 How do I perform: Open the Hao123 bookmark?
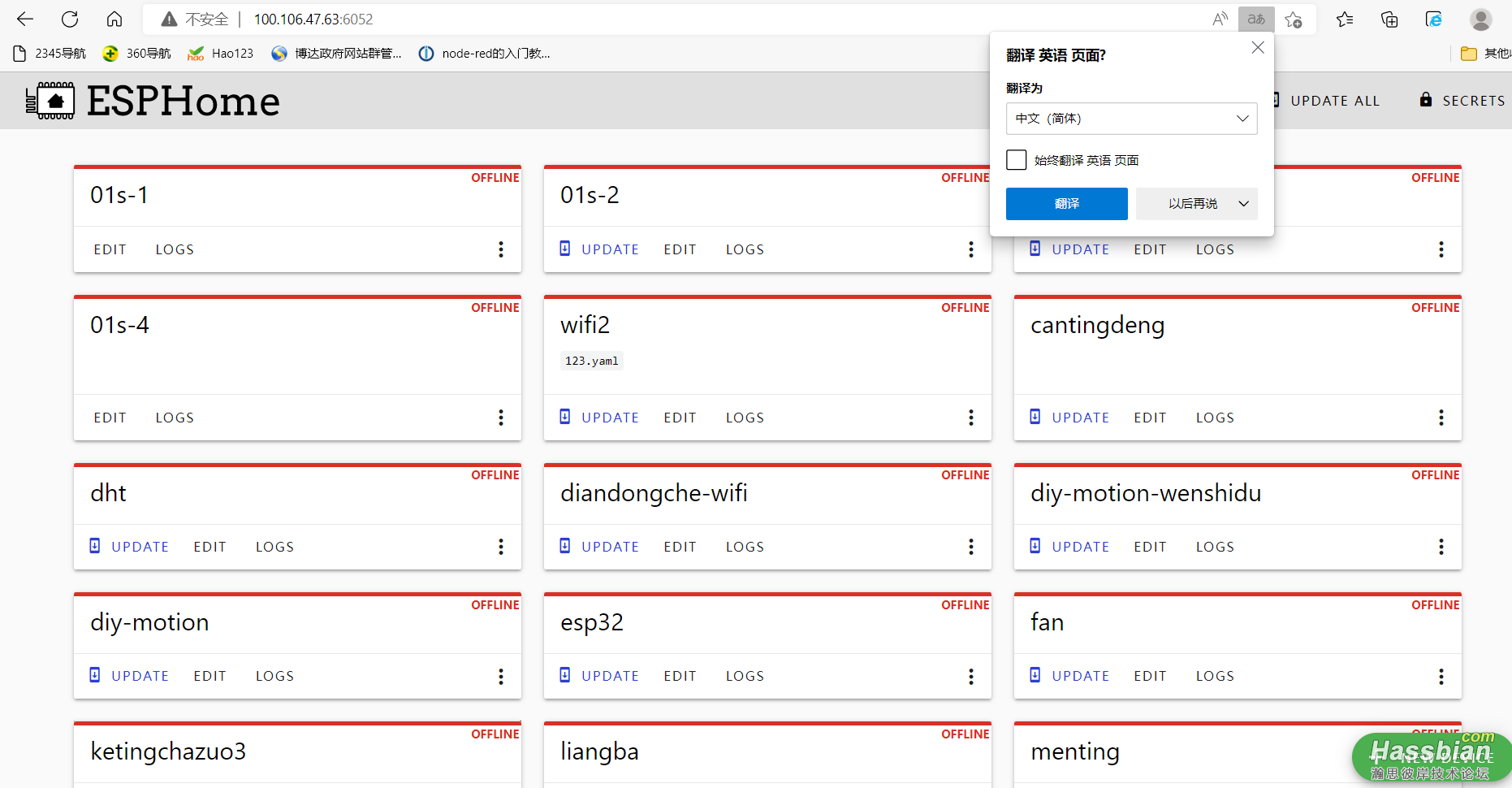pos(221,54)
